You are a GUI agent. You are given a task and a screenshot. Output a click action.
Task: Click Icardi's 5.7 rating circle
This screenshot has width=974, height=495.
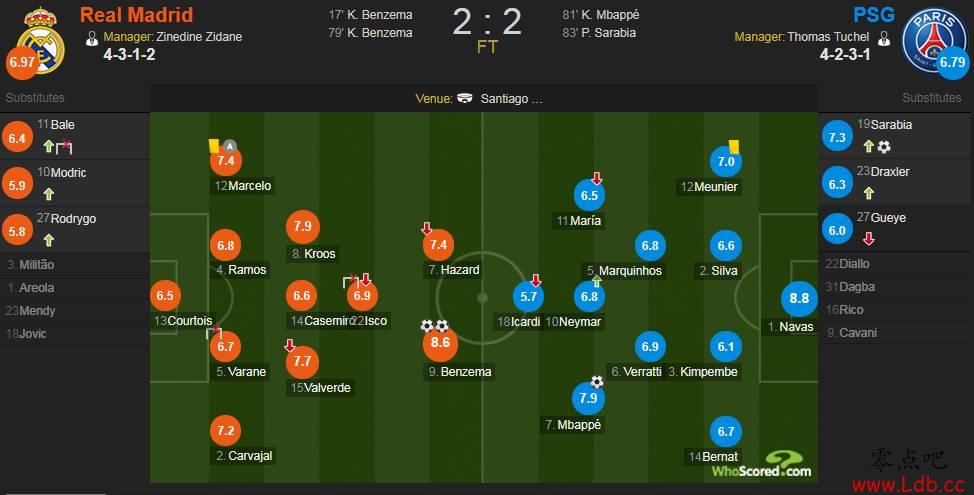529,297
